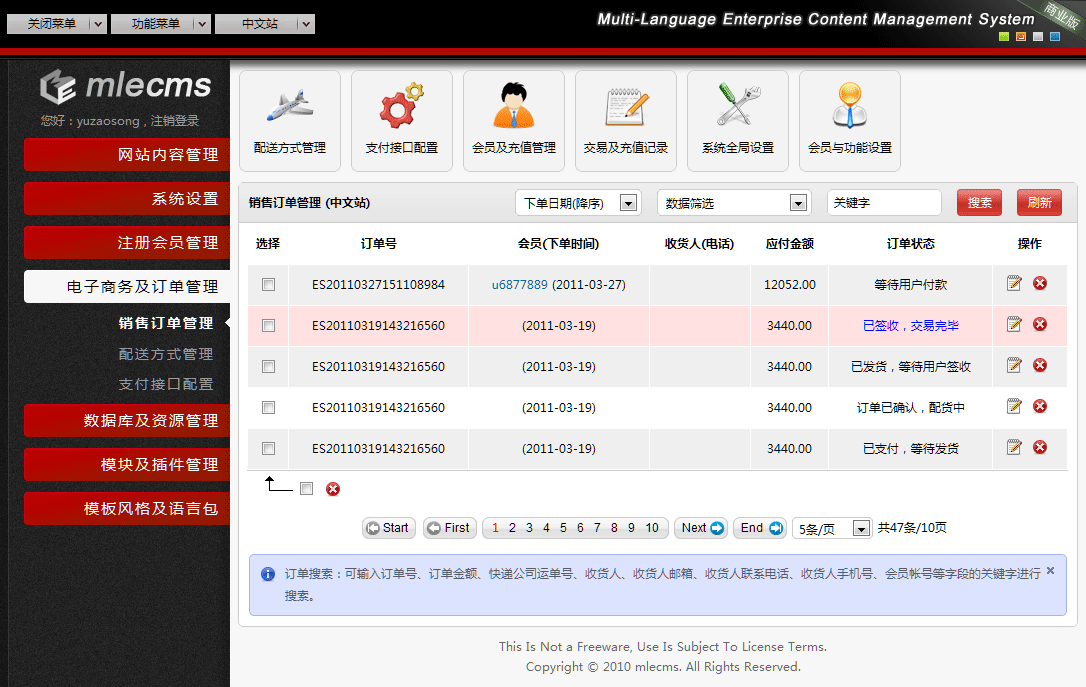Tick the checkbox of the 订单已确认，配货中 order

coord(269,407)
